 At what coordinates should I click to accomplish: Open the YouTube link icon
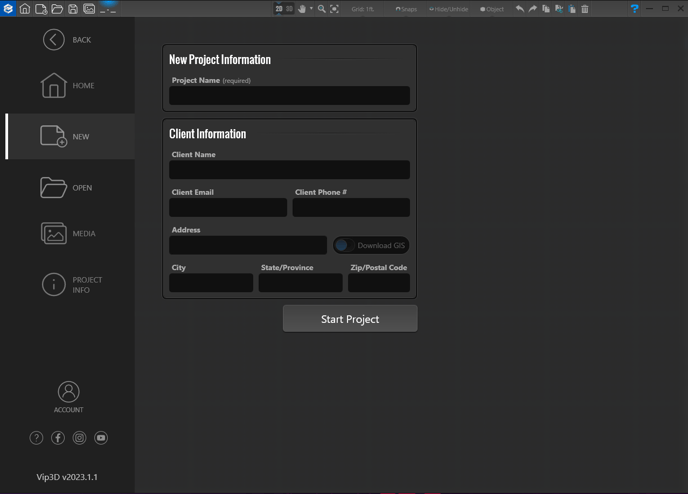pyautogui.click(x=101, y=438)
